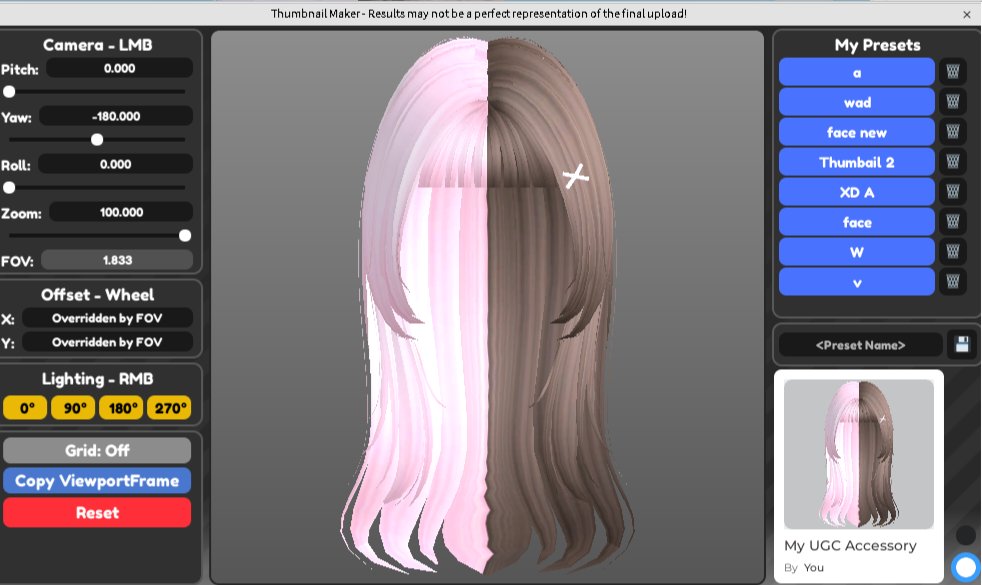This screenshot has height=585, width=982.
Task: Click the Pitch slider handle
Action: (9, 91)
